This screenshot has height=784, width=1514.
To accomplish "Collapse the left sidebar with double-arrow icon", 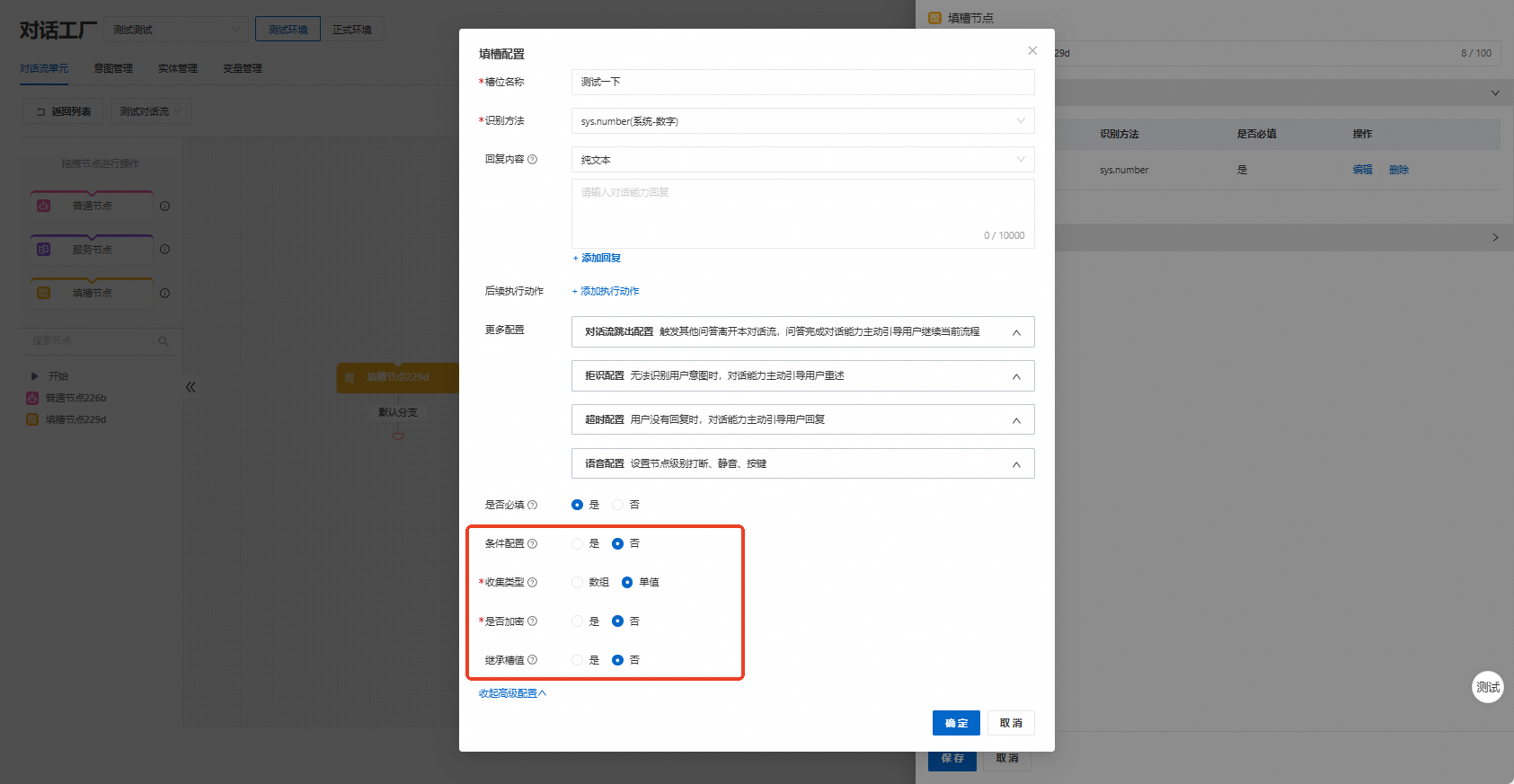I will (x=190, y=387).
